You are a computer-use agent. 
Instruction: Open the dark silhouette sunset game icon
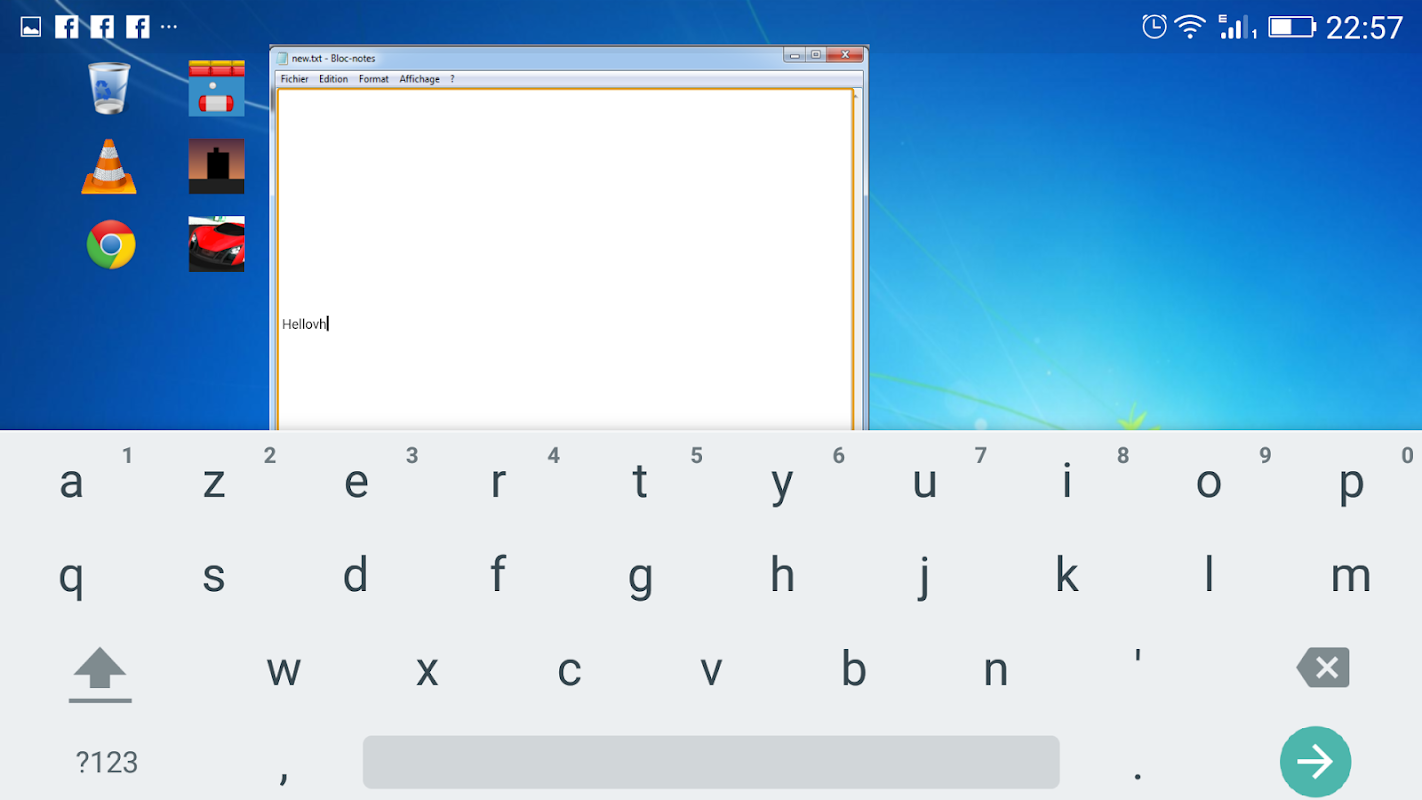(217, 166)
